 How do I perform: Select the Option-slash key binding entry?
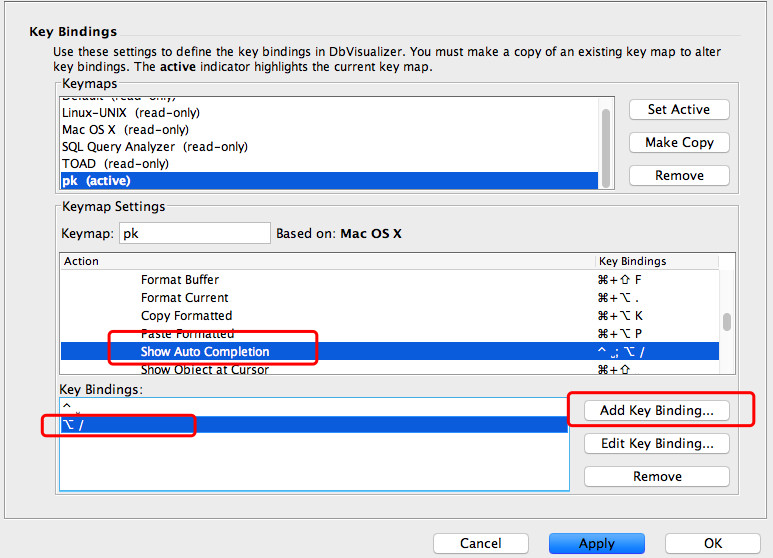[x=120, y=425]
